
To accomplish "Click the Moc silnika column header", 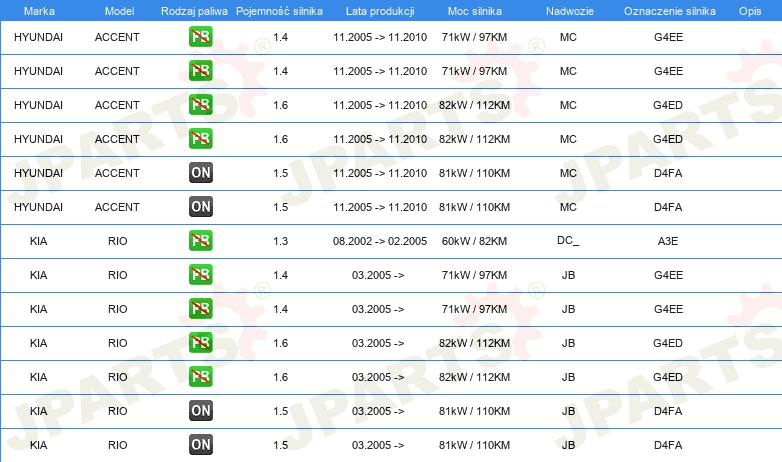I will point(474,11).
